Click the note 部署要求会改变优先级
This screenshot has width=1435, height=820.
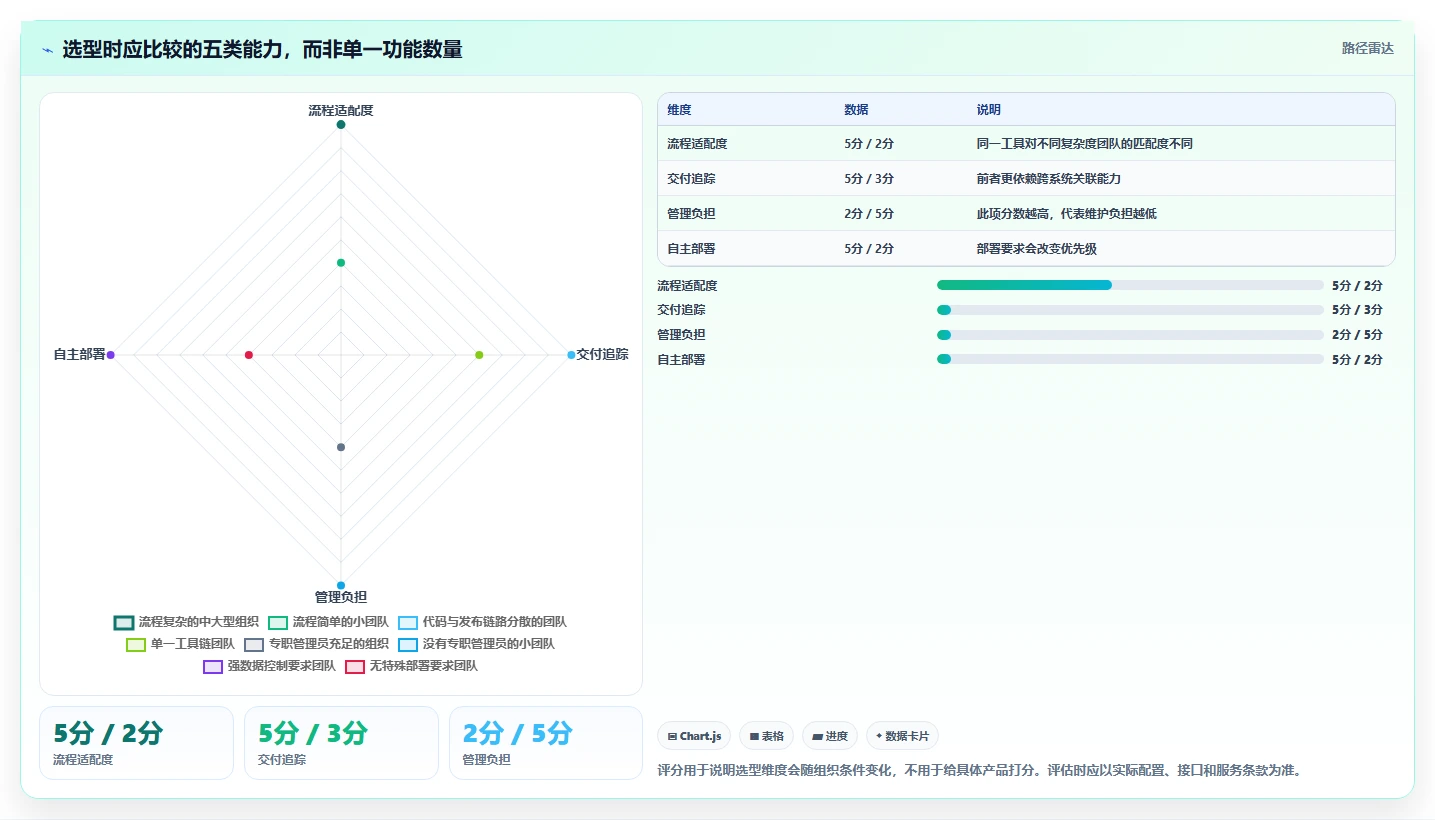1036,249
